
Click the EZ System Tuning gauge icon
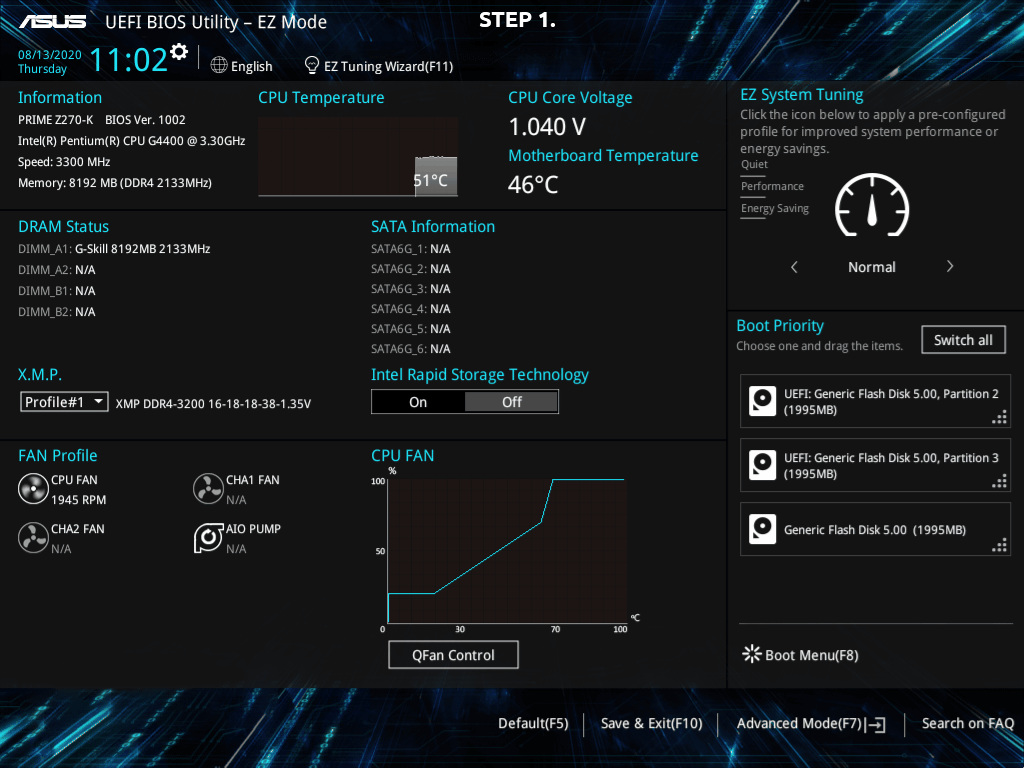click(872, 205)
